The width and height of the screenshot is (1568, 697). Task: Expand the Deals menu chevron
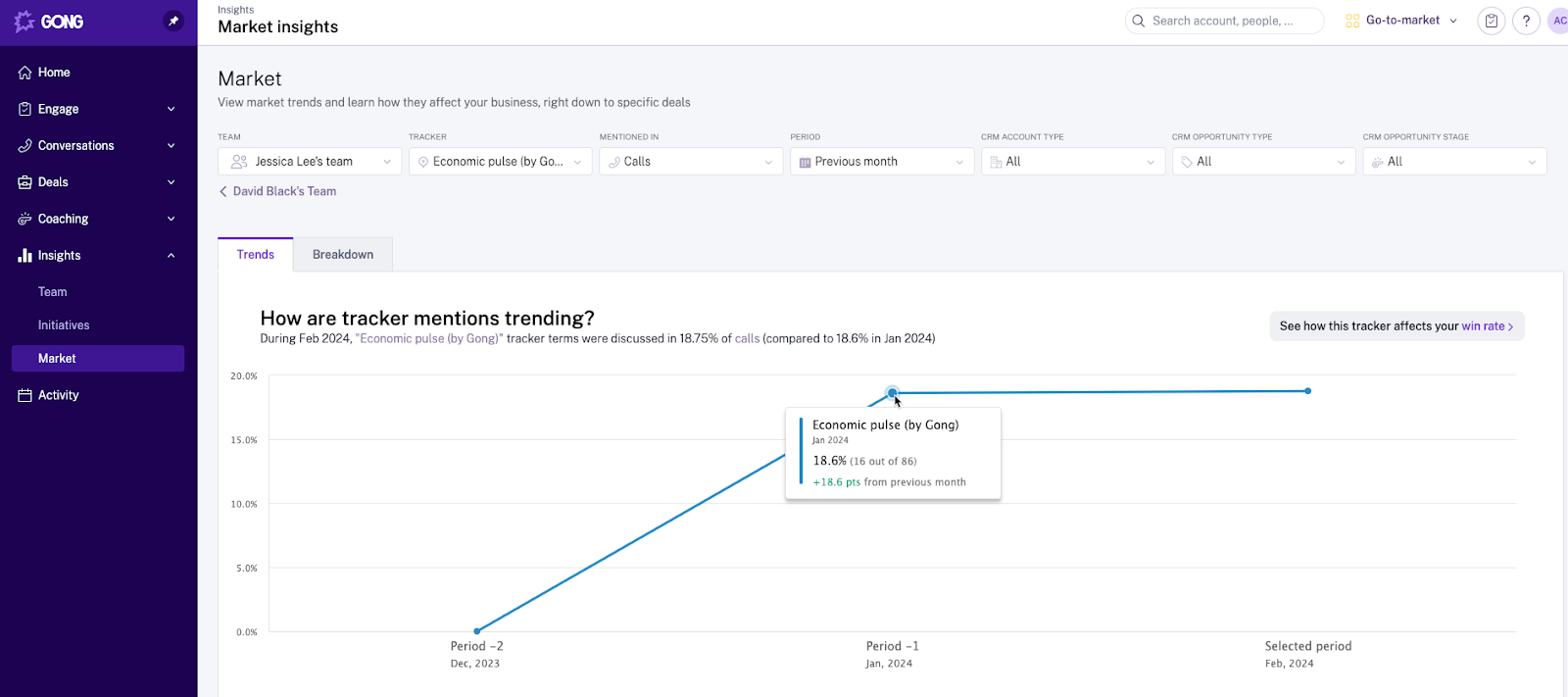[171, 182]
